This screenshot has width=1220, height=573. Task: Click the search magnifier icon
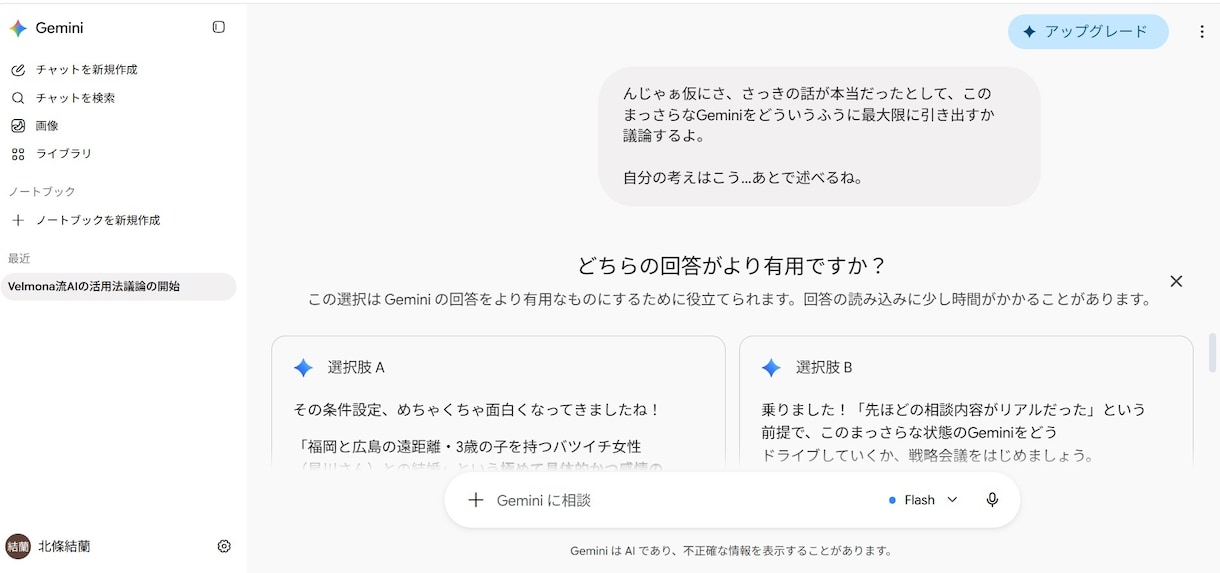point(18,98)
